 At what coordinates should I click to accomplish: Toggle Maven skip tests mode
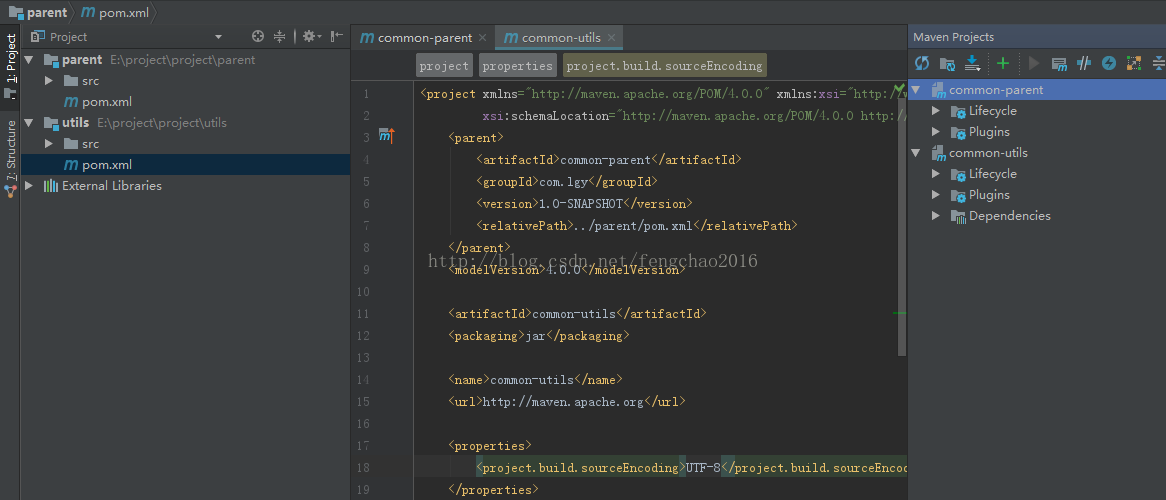coord(1109,63)
